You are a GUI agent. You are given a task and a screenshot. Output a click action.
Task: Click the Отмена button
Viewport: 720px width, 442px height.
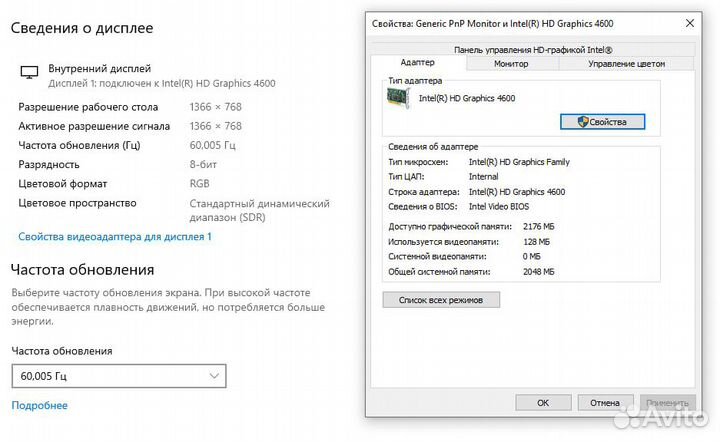[605, 403]
